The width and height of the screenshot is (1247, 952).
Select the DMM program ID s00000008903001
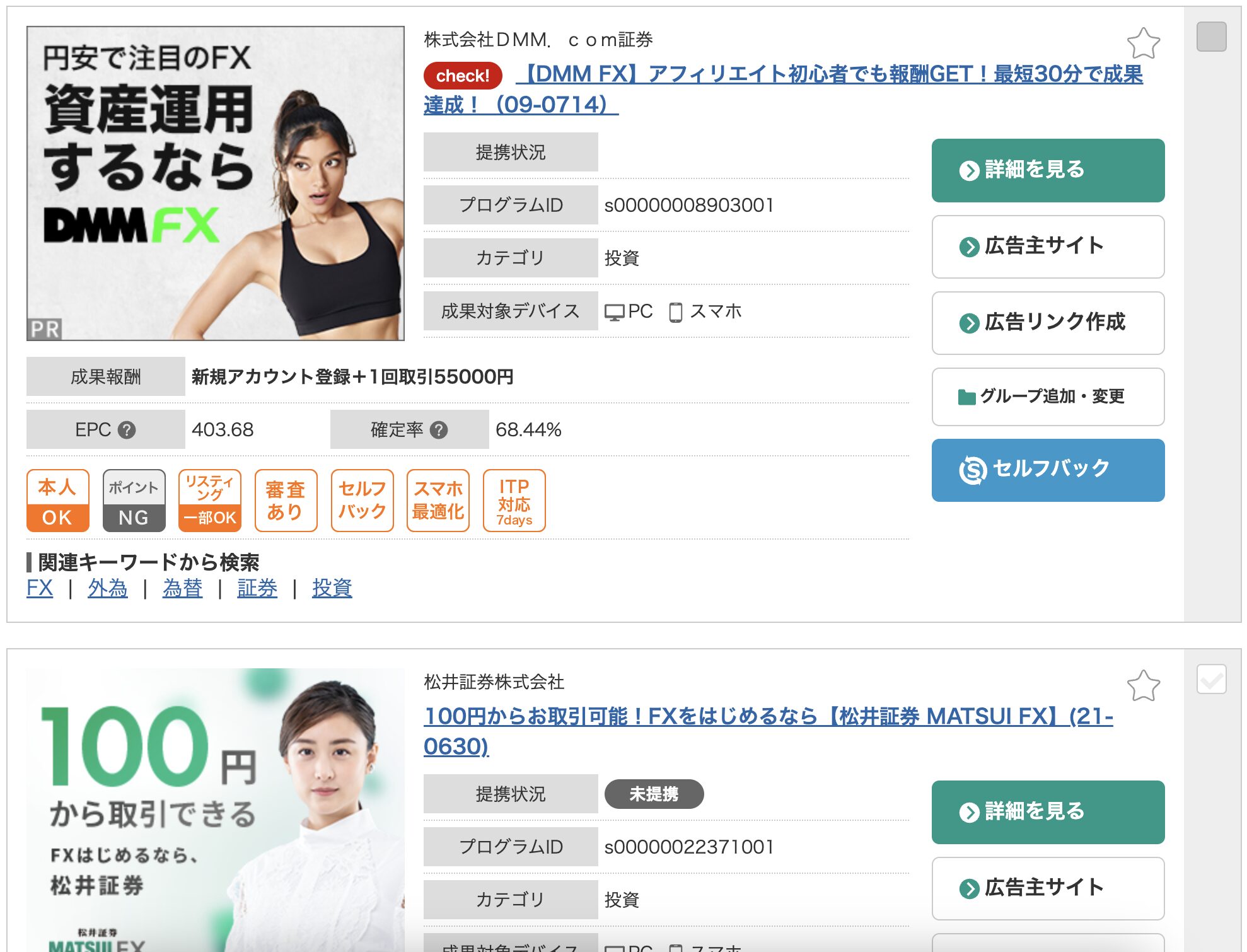pyautogui.click(x=689, y=205)
